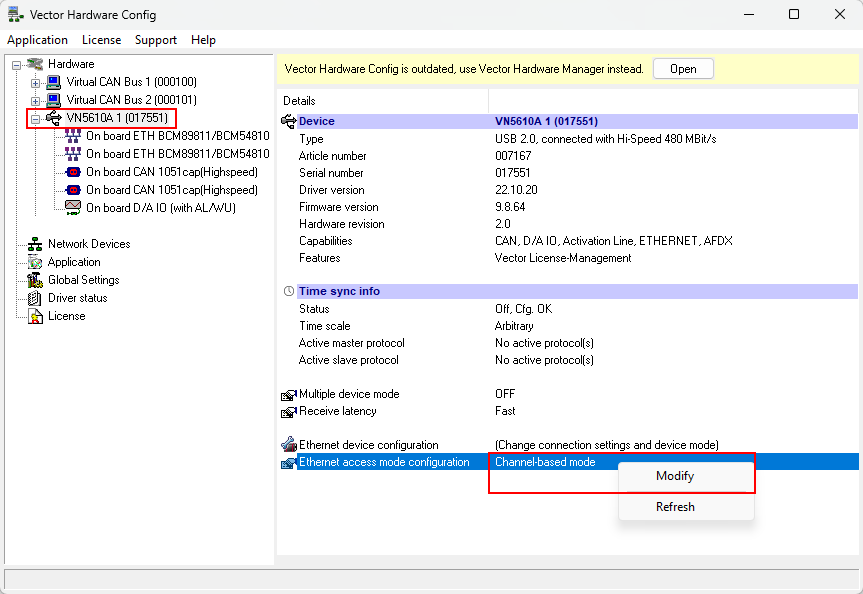Select the Application tree item label
The width and height of the screenshot is (863, 594).
pyautogui.click(x=74, y=262)
